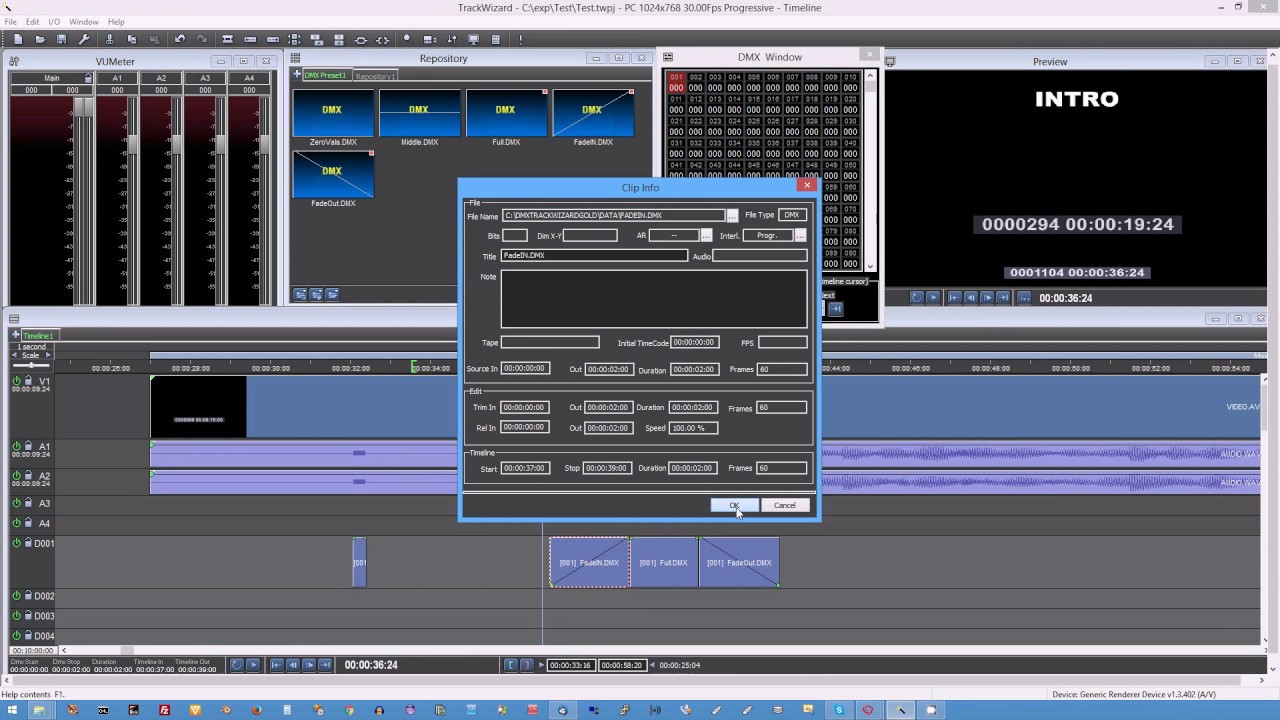
Task: Browse file with button next to File Name
Action: tap(732, 215)
